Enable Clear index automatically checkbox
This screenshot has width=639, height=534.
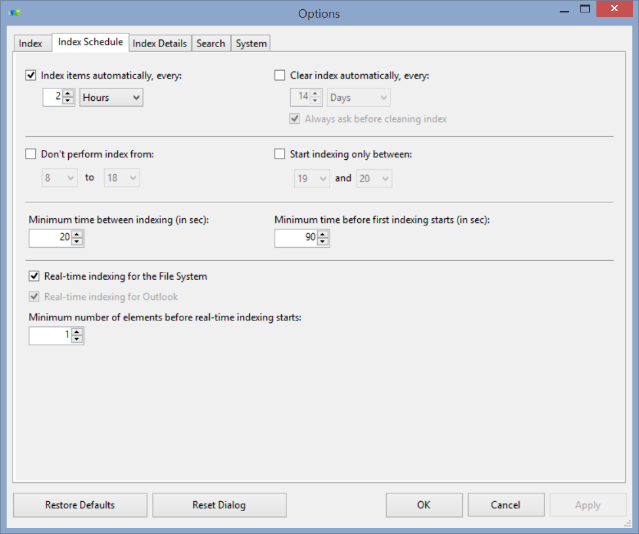pos(280,75)
